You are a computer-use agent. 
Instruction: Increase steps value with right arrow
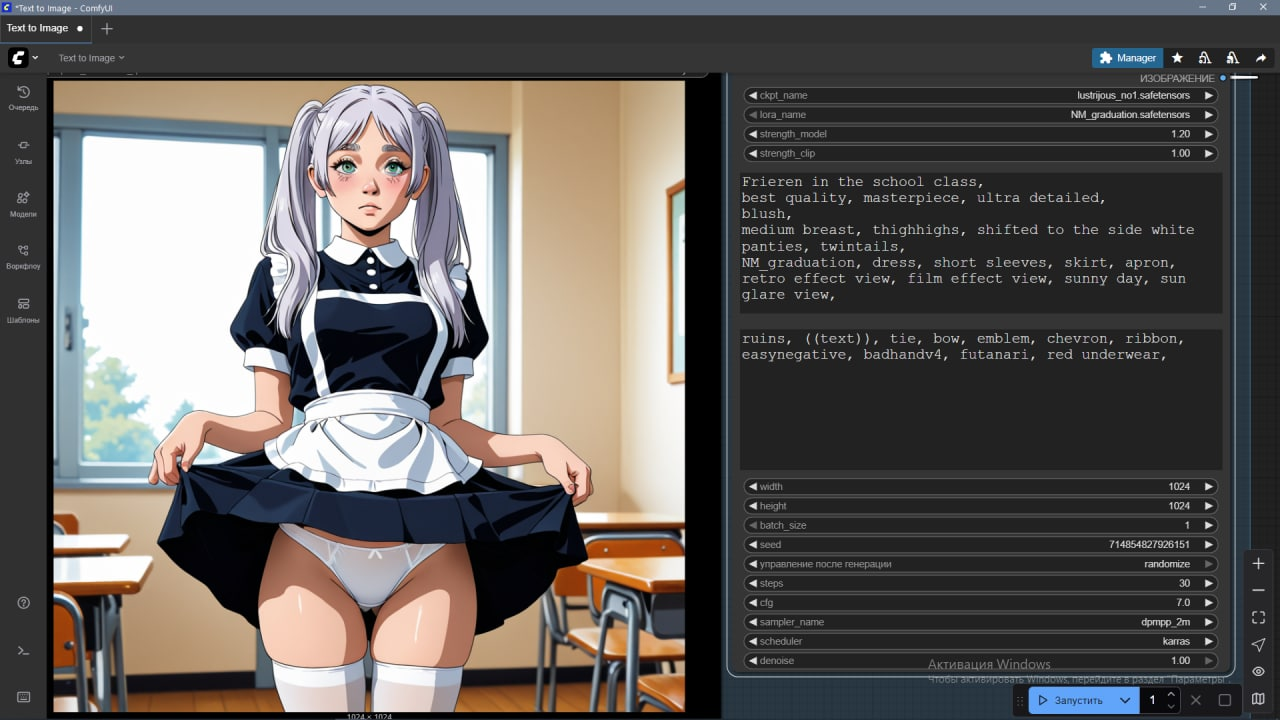[1208, 583]
